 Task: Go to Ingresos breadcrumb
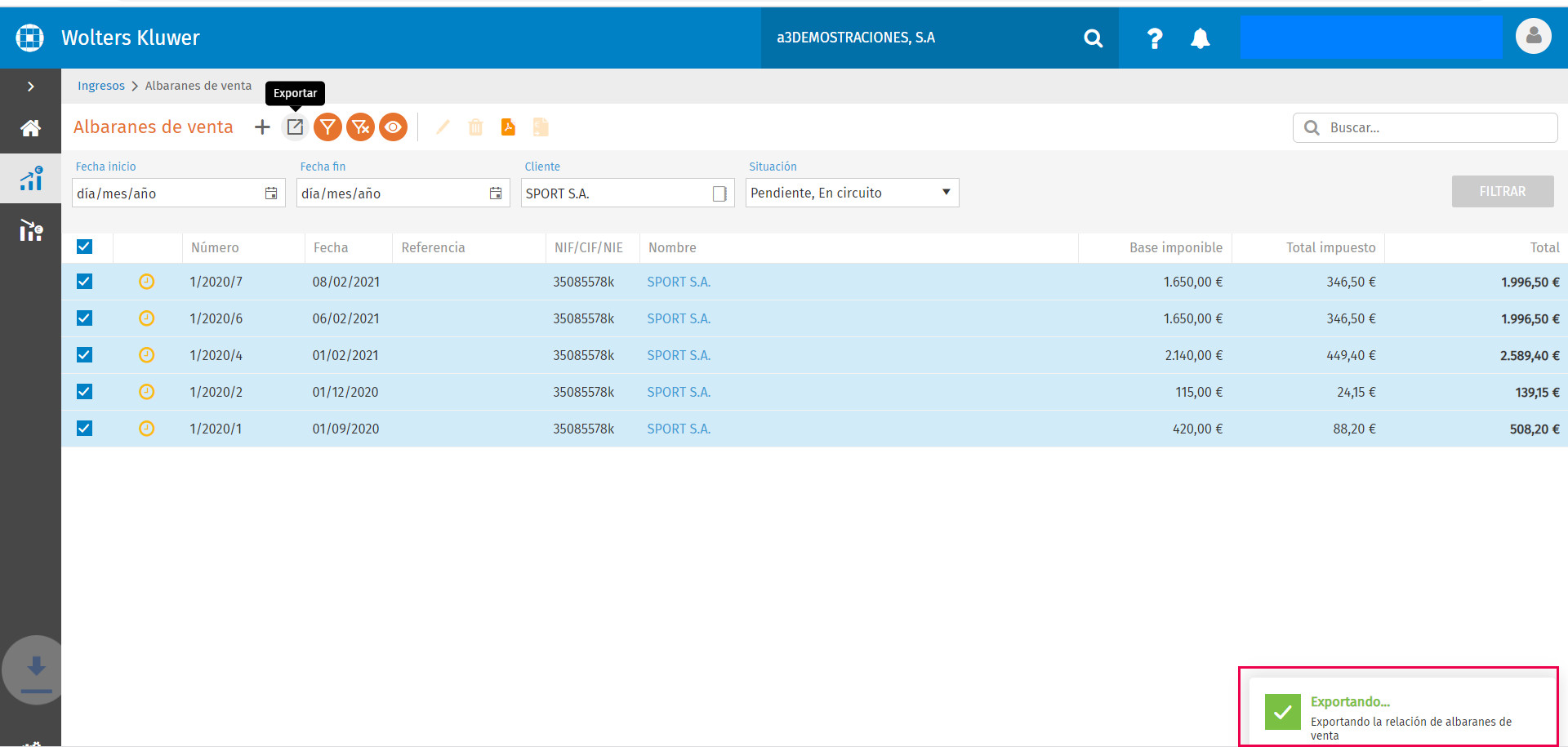[101, 86]
